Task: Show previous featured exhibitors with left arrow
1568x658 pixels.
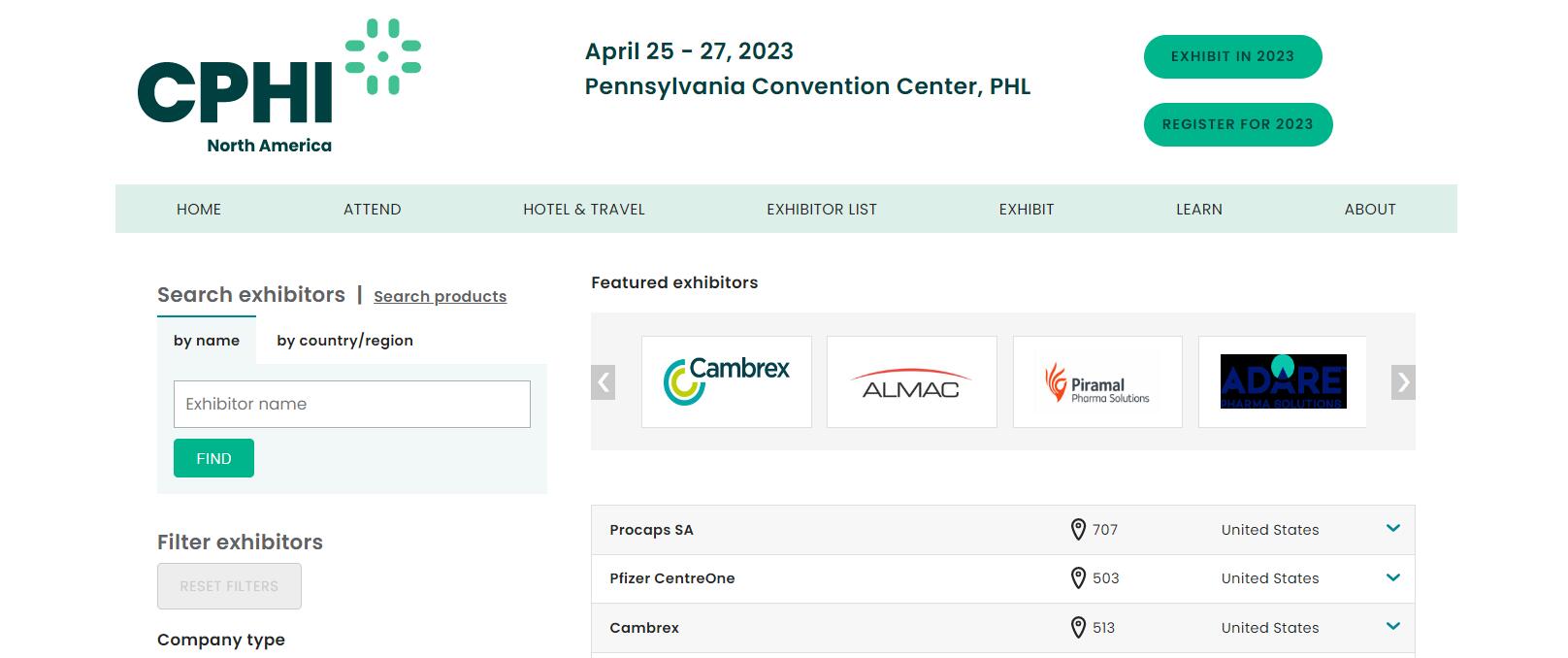Action: (x=604, y=382)
